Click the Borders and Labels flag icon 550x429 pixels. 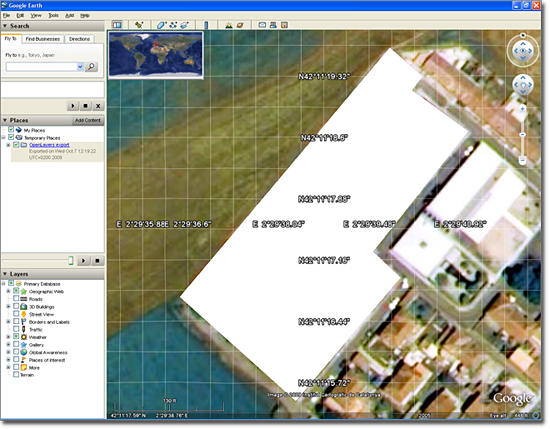(x=24, y=322)
